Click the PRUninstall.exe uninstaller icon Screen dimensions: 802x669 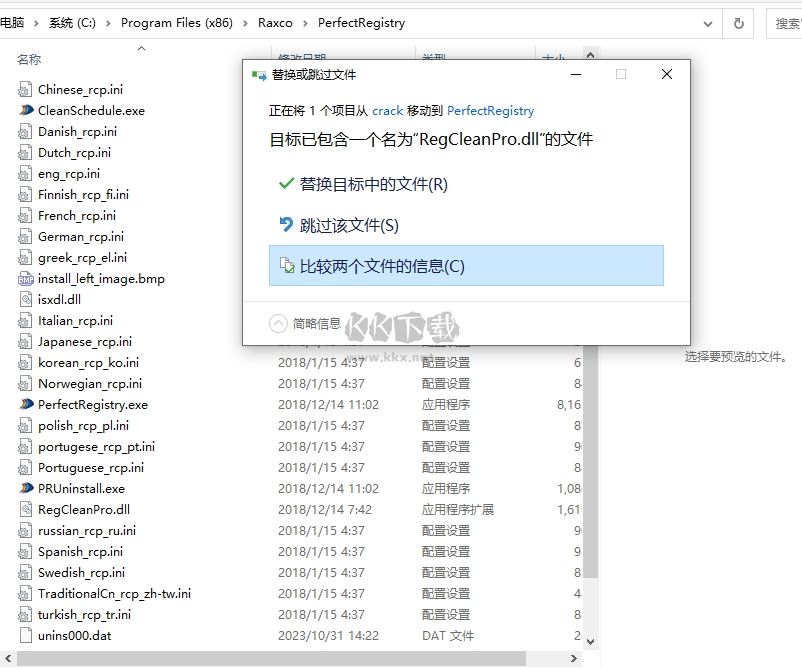[x=24, y=488]
